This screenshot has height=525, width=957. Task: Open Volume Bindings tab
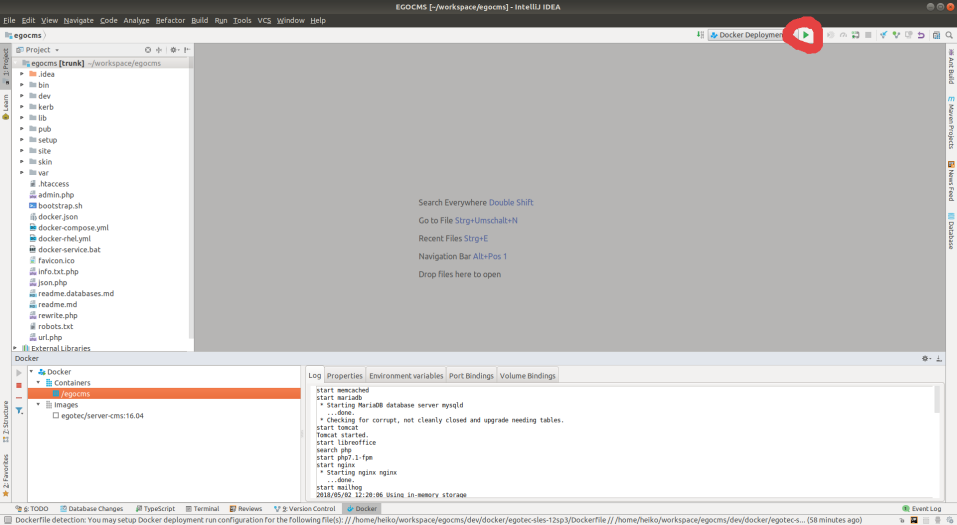(527, 375)
